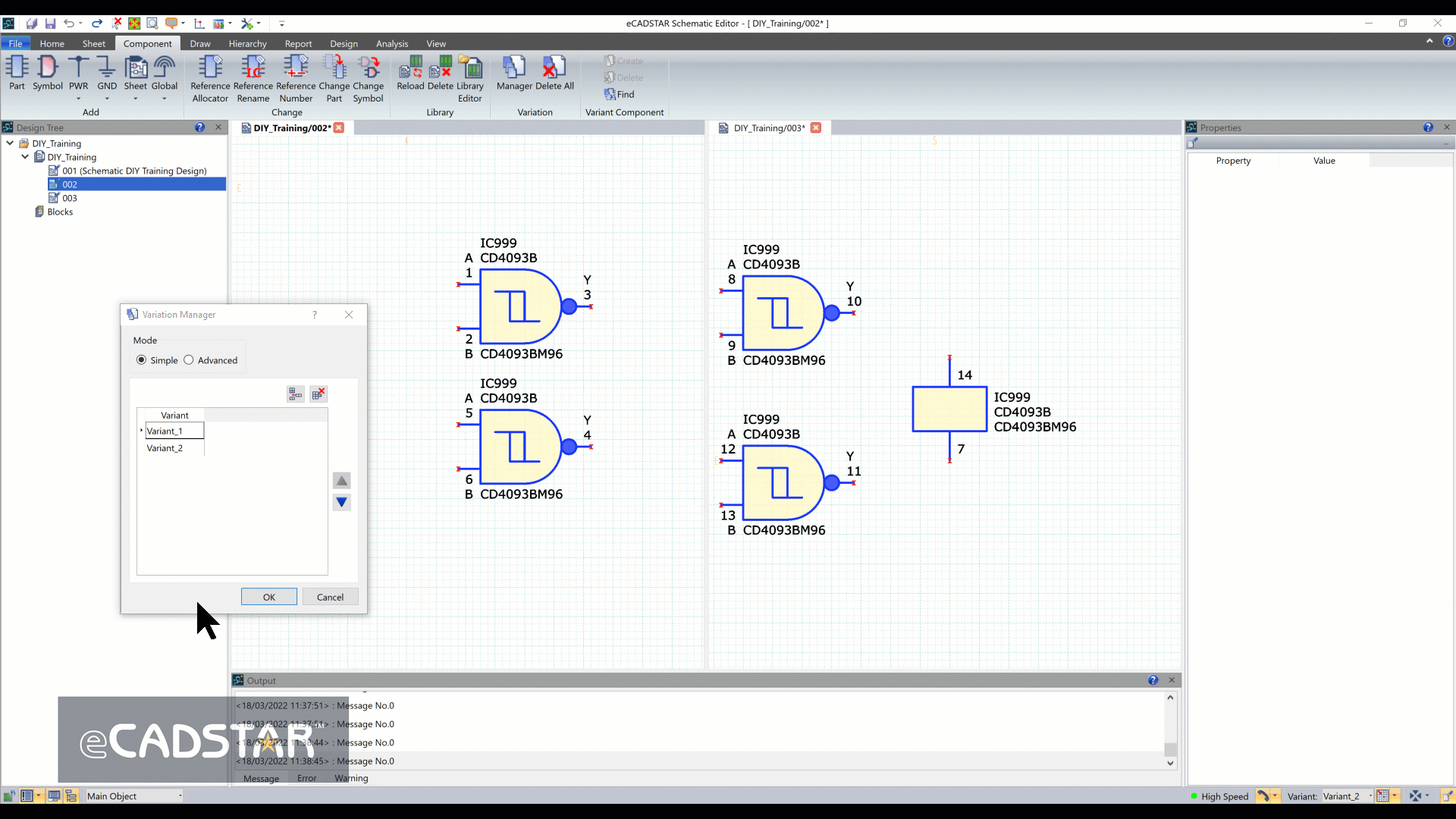Image resolution: width=1456 pixels, height=819 pixels.
Task: Select Blocks in the Design Tree
Action: [60, 212]
